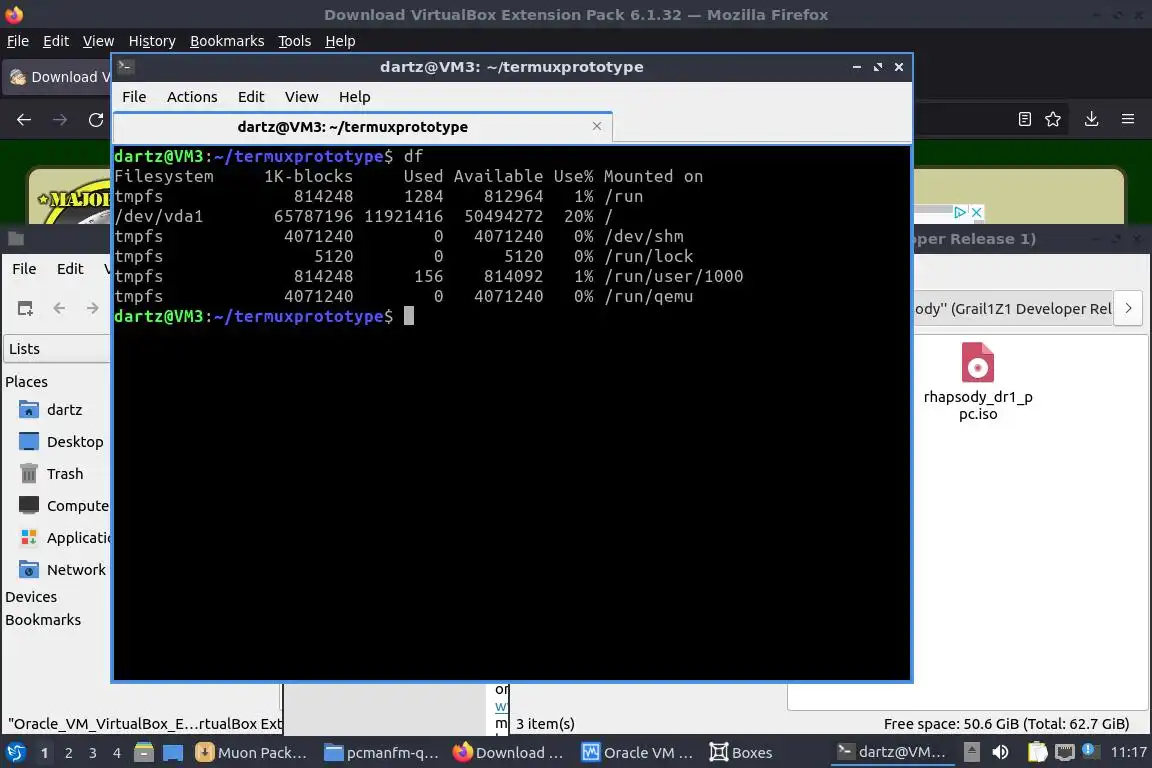This screenshot has height=768, width=1152.
Task: Bookmark this page with star icon
Action: [1053, 119]
